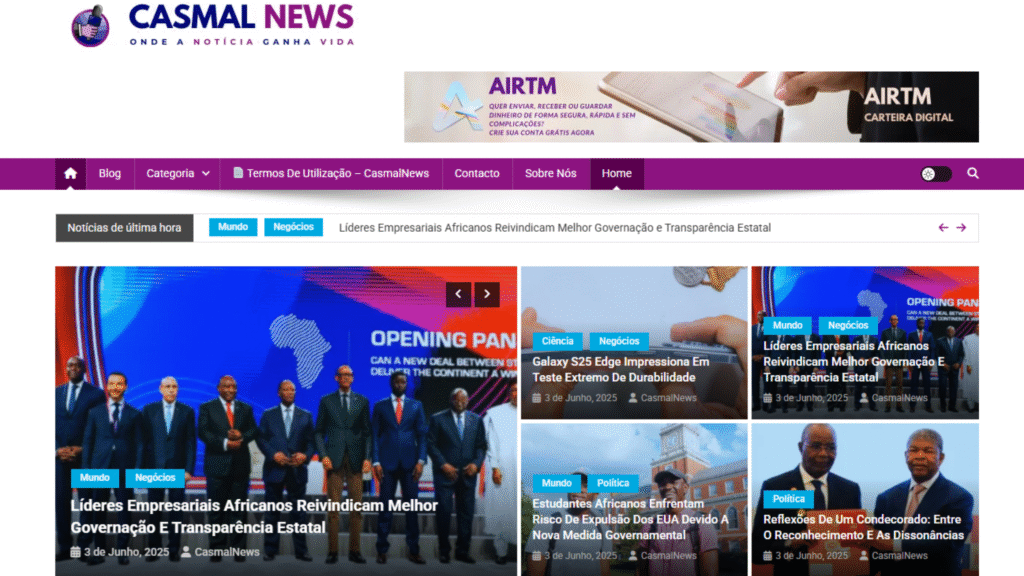
Task: Open Termos De Utilização – CasmalNews page
Action: [332, 174]
